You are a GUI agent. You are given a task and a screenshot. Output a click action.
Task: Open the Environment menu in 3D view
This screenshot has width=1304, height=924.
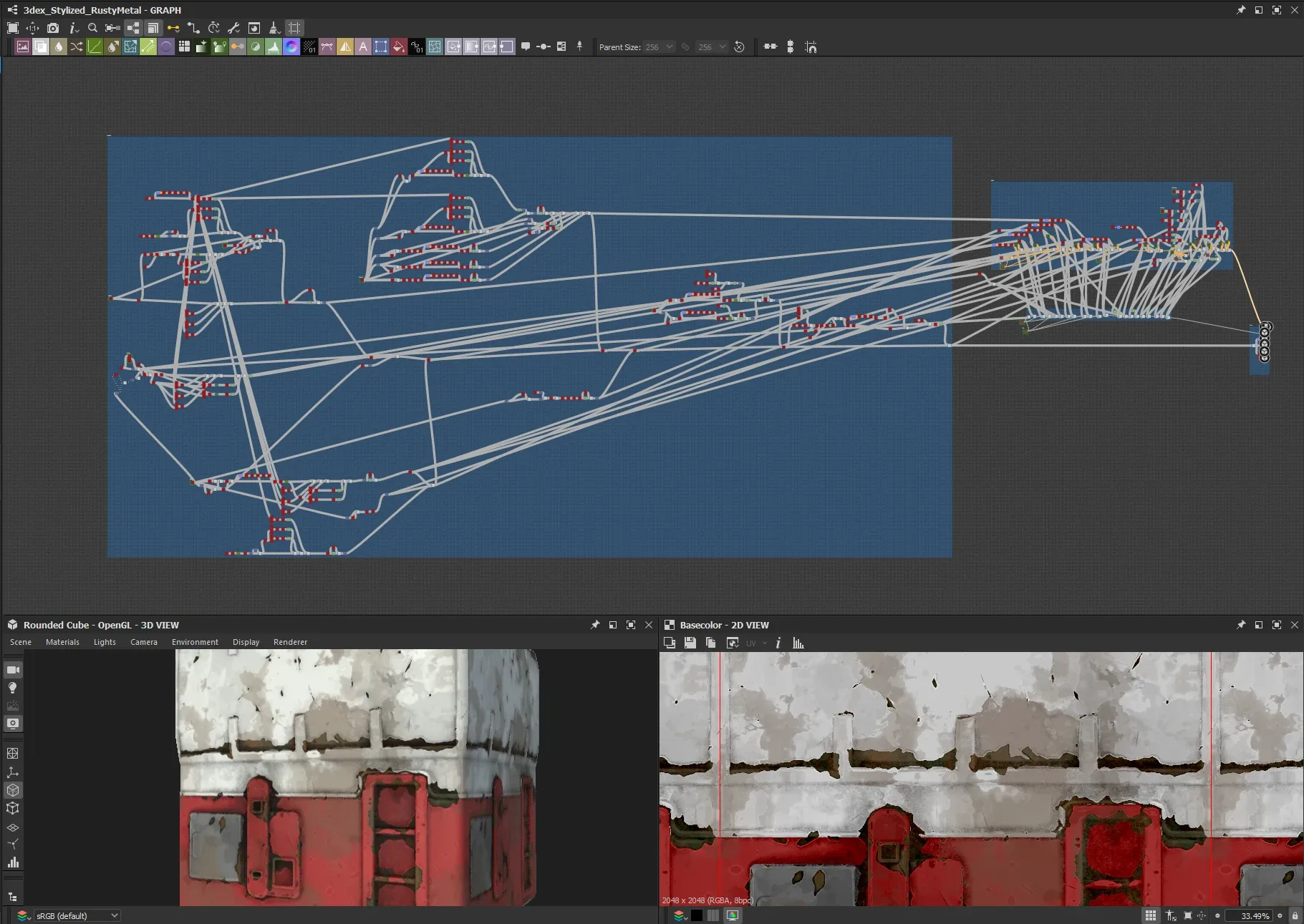pyautogui.click(x=195, y=642)
